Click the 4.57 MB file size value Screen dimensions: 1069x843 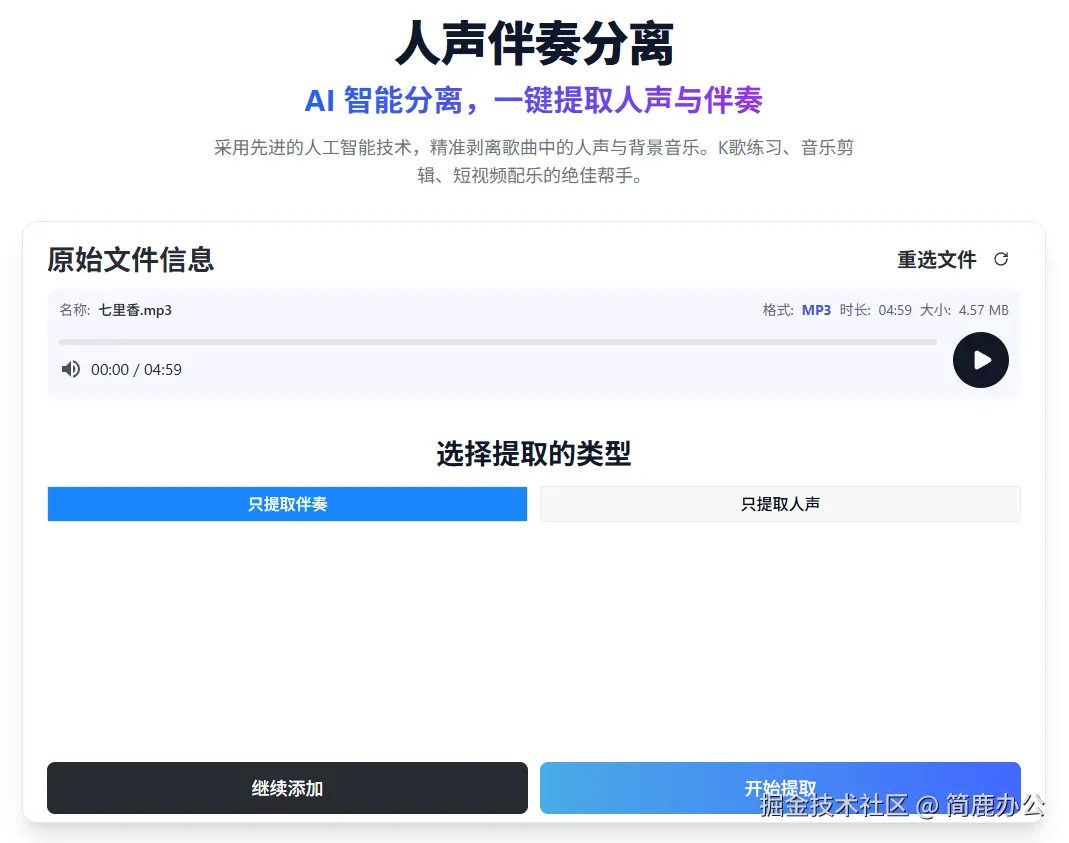(983, 310)
